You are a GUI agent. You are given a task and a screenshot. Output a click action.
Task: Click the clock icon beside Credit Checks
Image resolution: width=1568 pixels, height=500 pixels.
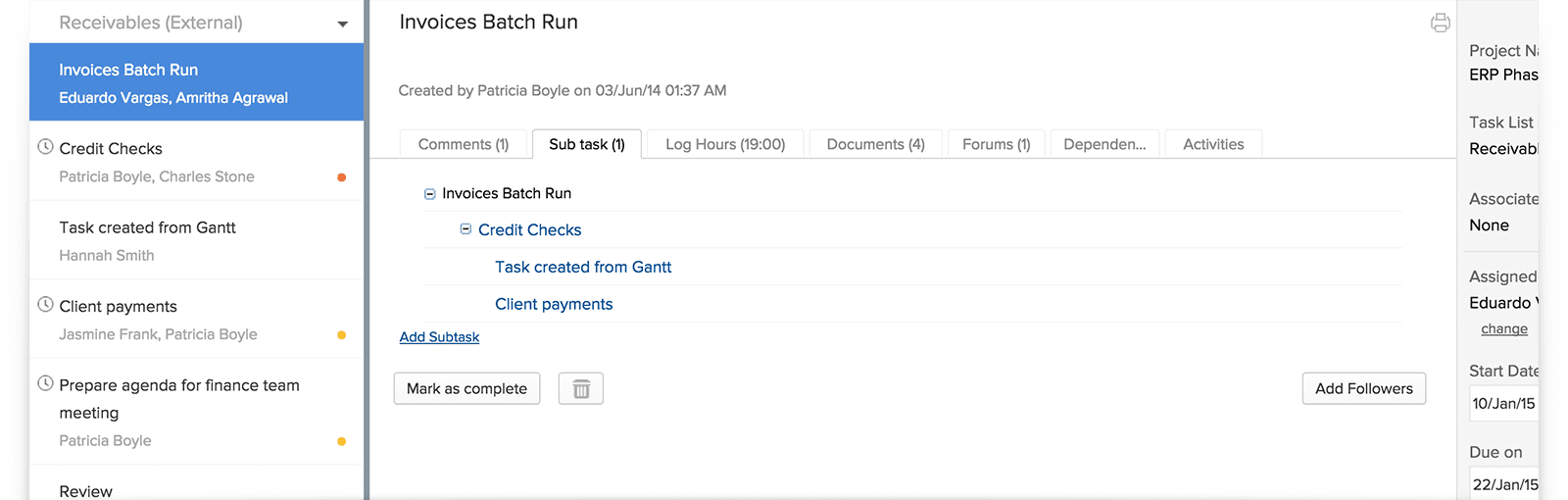coord(45,147)
